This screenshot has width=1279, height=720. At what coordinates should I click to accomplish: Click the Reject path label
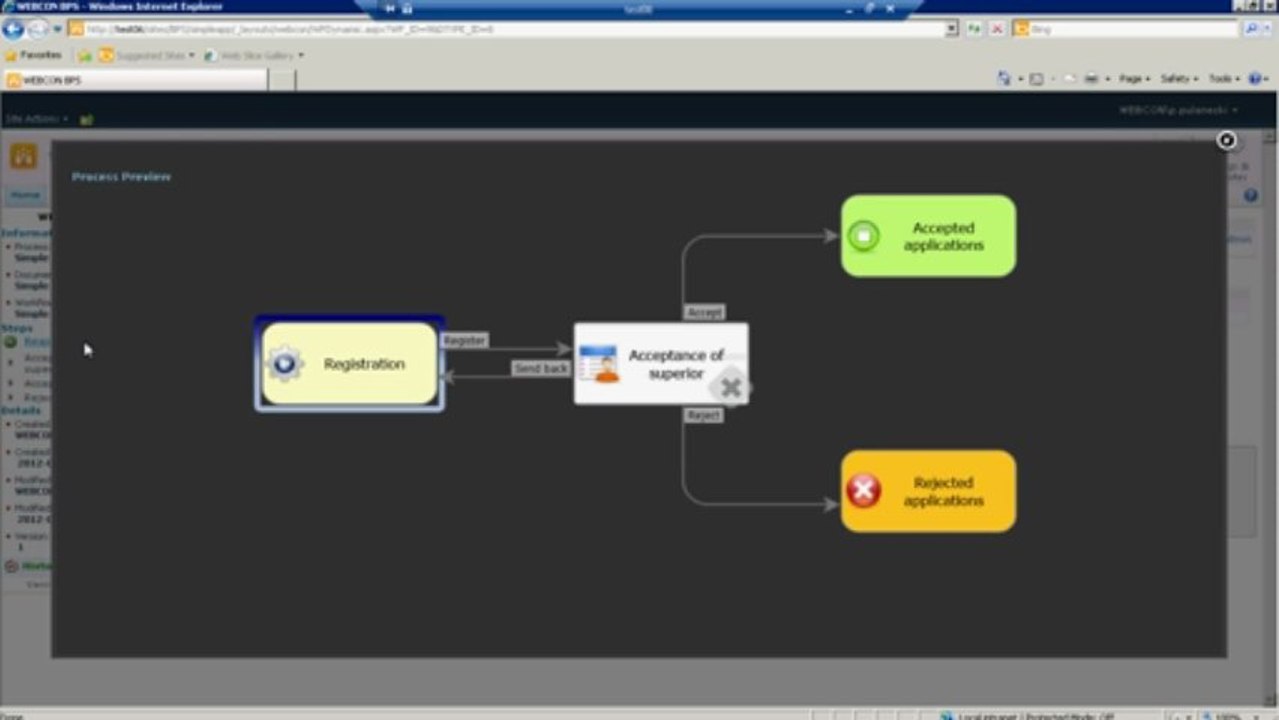703,415
